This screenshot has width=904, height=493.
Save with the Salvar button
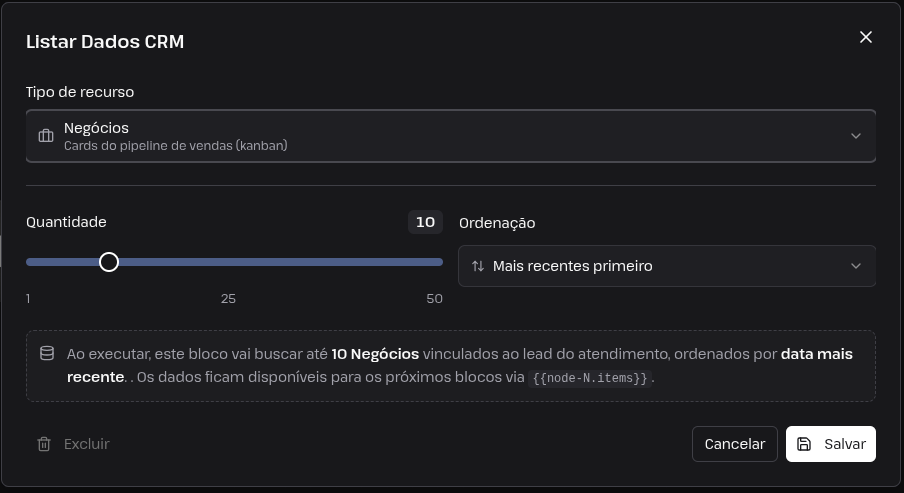pos(831,444)
